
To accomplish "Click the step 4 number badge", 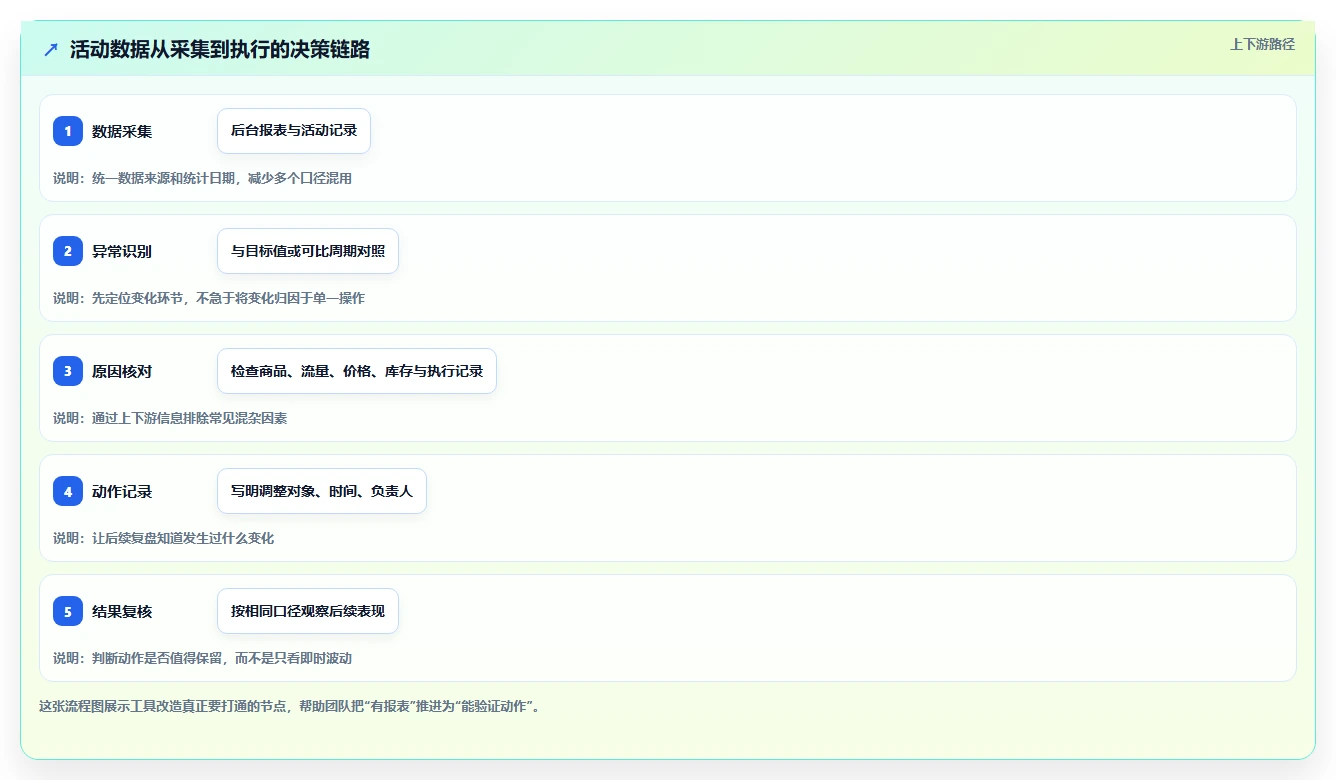I will pos(68,491).
